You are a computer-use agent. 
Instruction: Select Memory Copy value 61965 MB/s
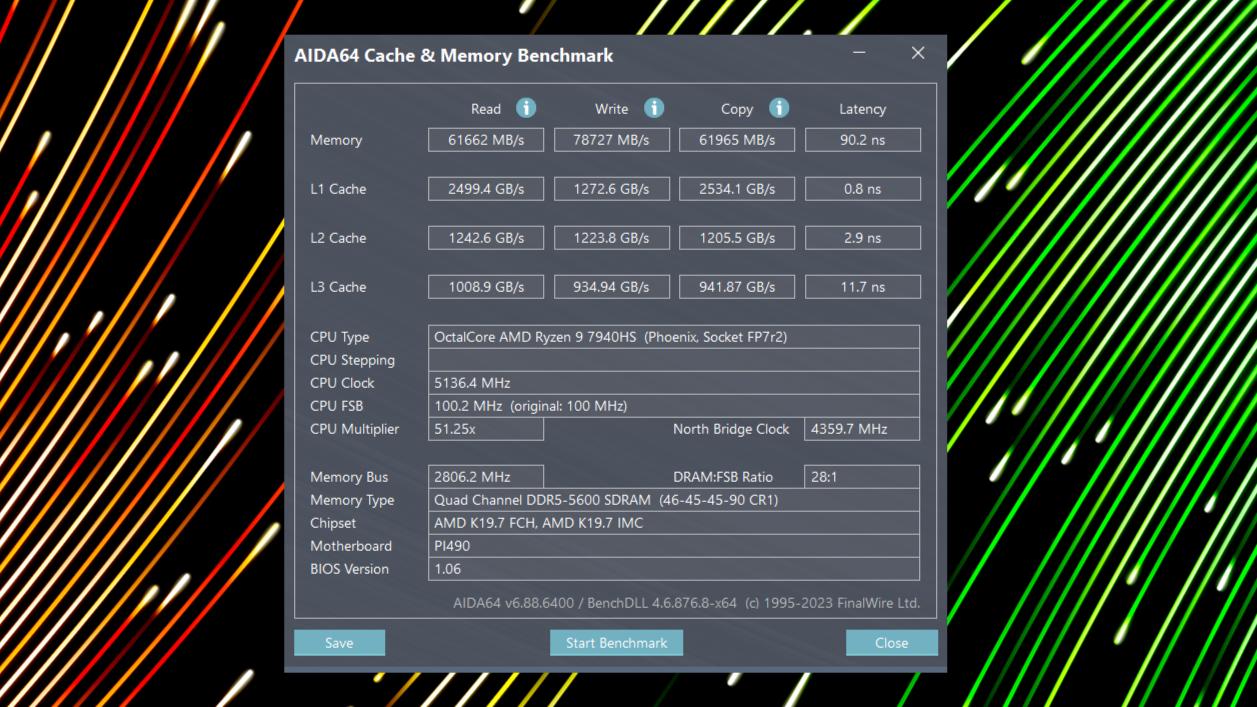pyautogui.click(x=737, y=140)
